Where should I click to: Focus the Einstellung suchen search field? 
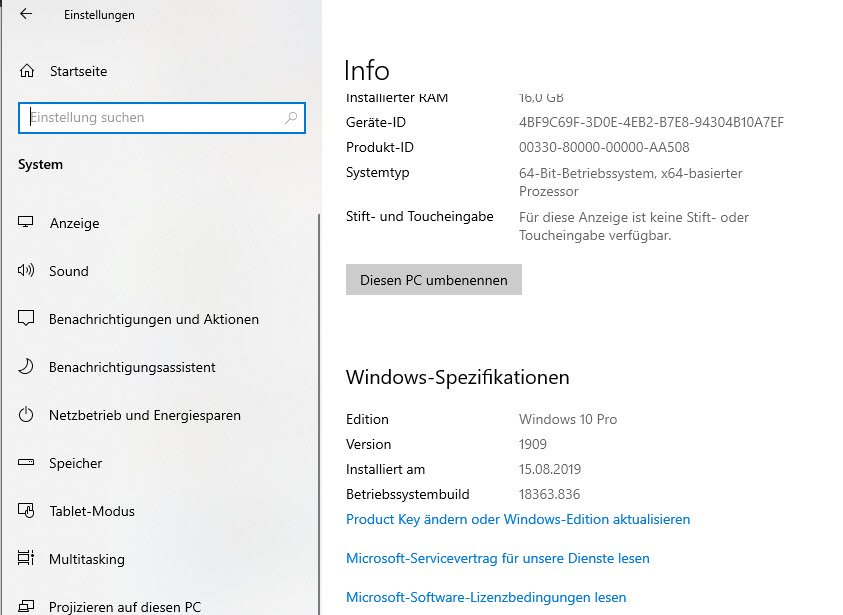(150, 117)
